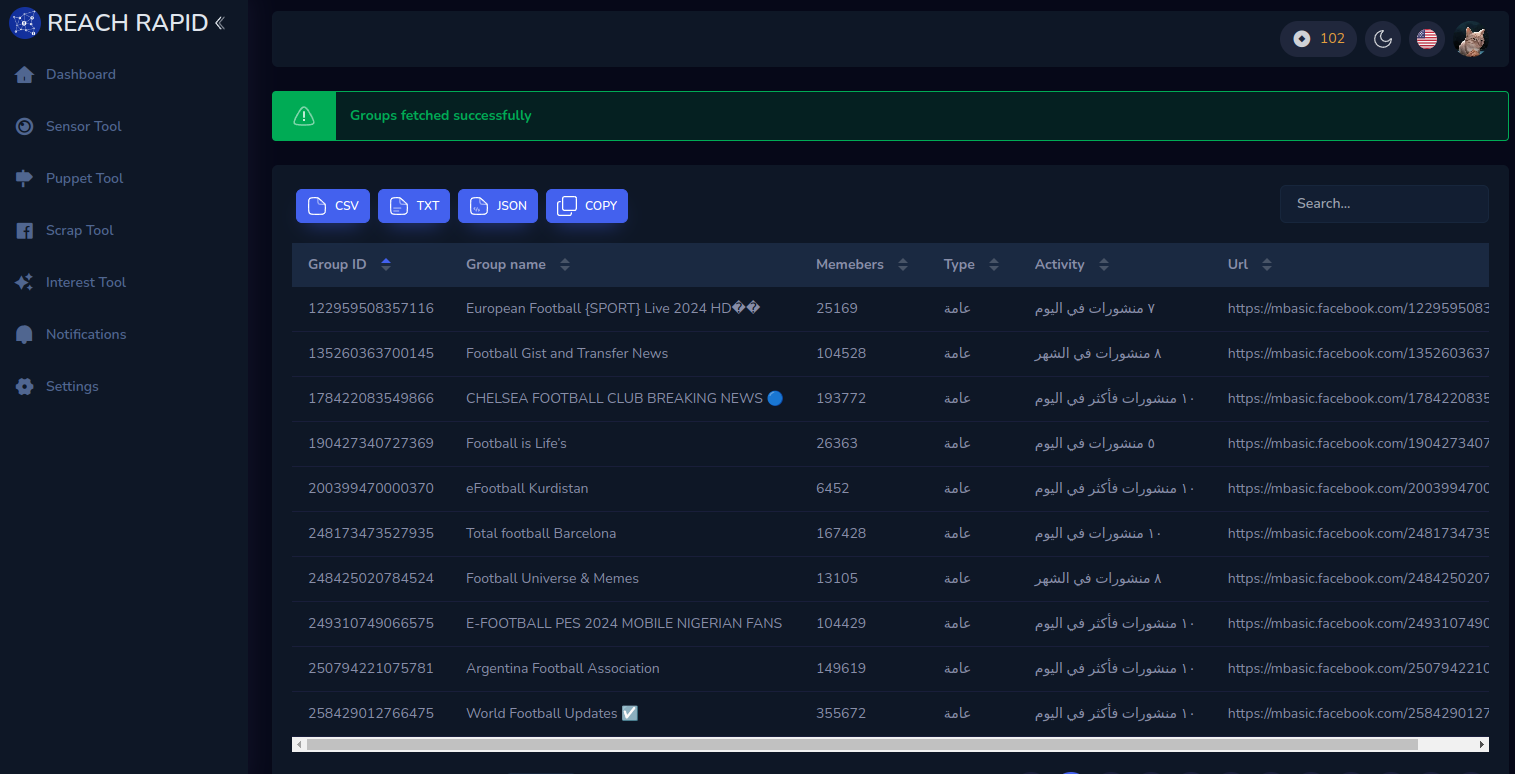
Task: Click the Scrap Tool Facebook icon
Action: point(25,231)
